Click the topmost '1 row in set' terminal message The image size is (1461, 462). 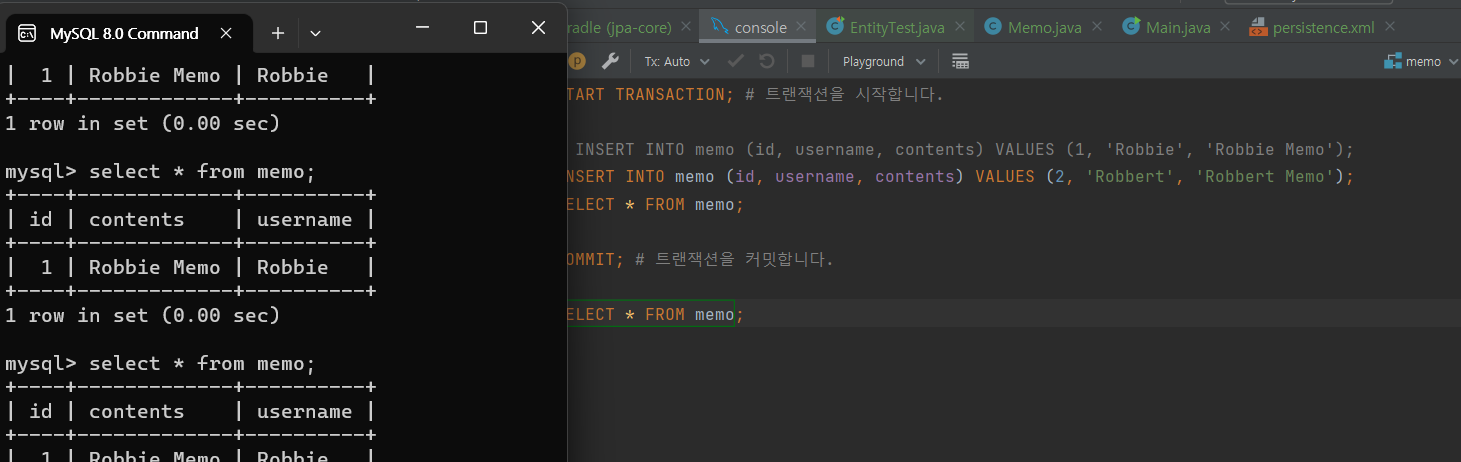(x=142, y=123)
